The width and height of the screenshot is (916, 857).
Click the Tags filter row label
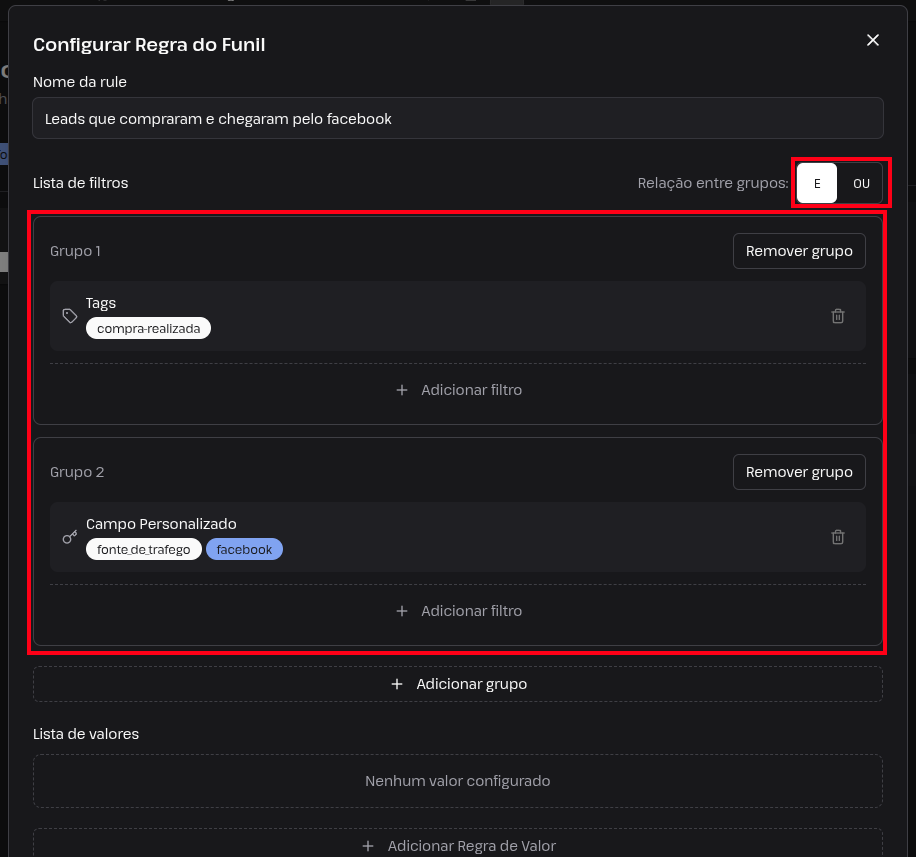100,303
